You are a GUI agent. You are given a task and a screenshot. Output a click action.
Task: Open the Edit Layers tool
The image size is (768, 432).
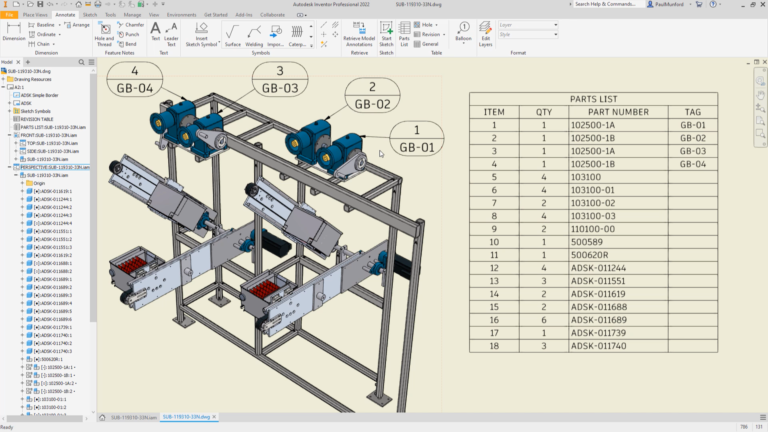pos(485,34)
